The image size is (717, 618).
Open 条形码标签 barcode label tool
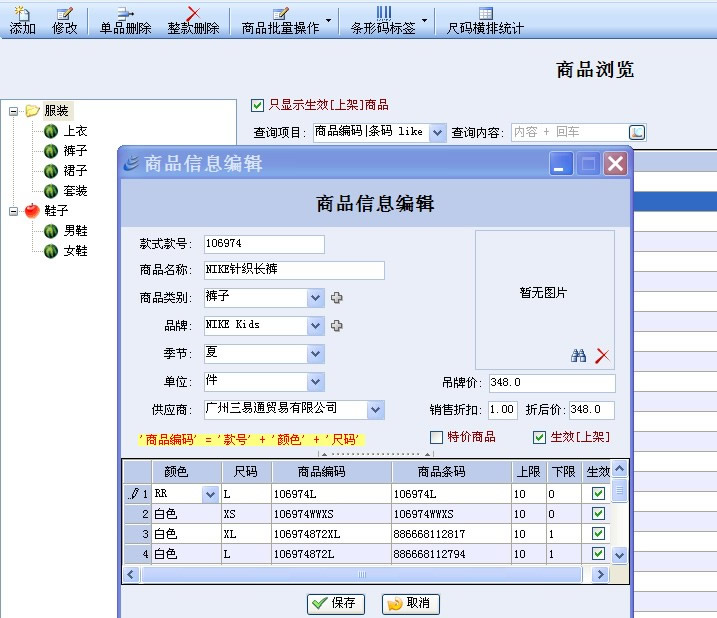coord(389,21)
